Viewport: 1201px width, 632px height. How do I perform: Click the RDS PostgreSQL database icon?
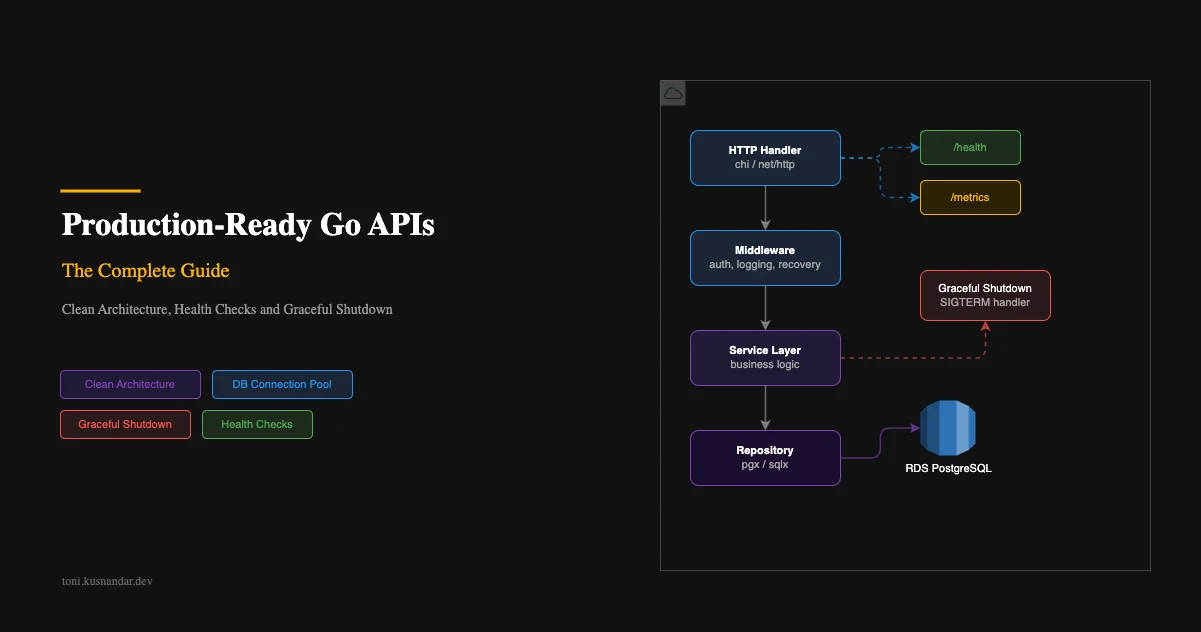[948, 428]
